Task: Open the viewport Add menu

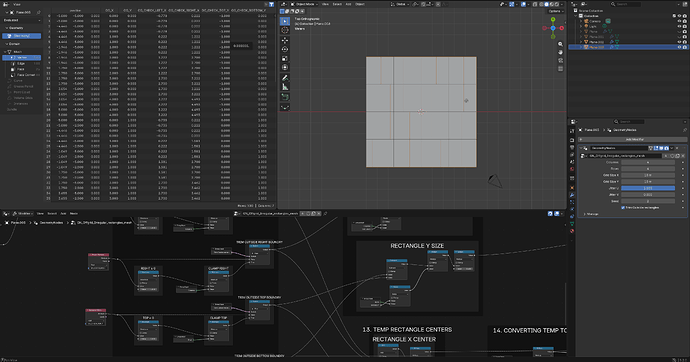Action: pyautogui.click(x=348, y=4)
